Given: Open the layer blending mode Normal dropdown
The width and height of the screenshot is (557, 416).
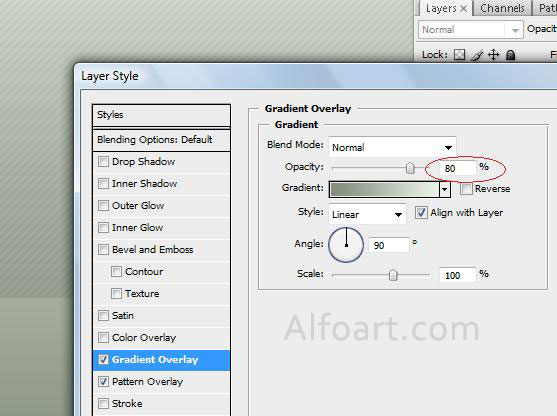Looking at the screenshot, I should [x=470, y=30].
